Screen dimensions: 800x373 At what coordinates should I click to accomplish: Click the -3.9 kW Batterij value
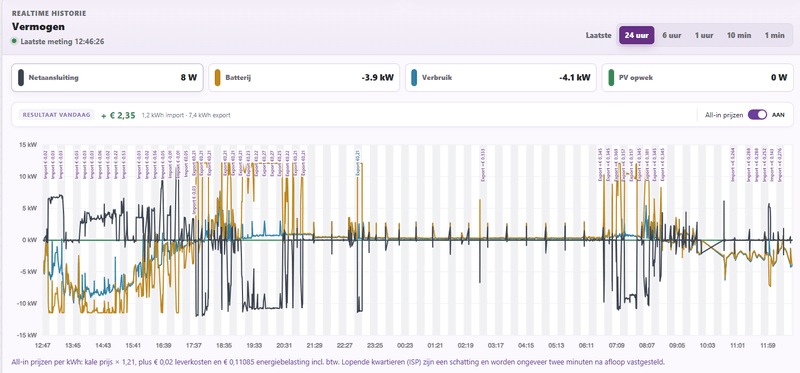pyautogui.click(x=379, y=78)
